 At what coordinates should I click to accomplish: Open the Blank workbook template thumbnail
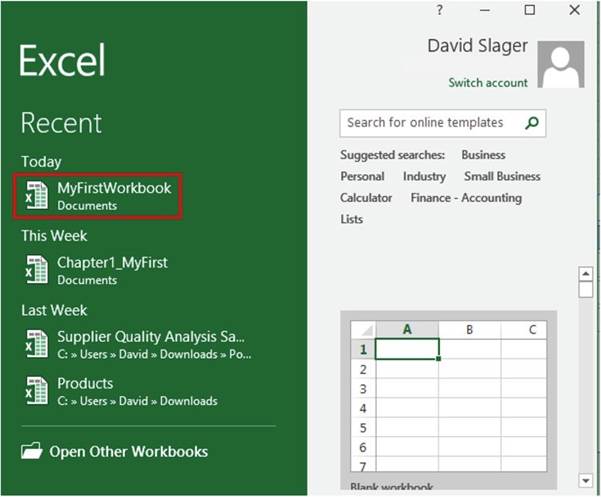point(448,396)
